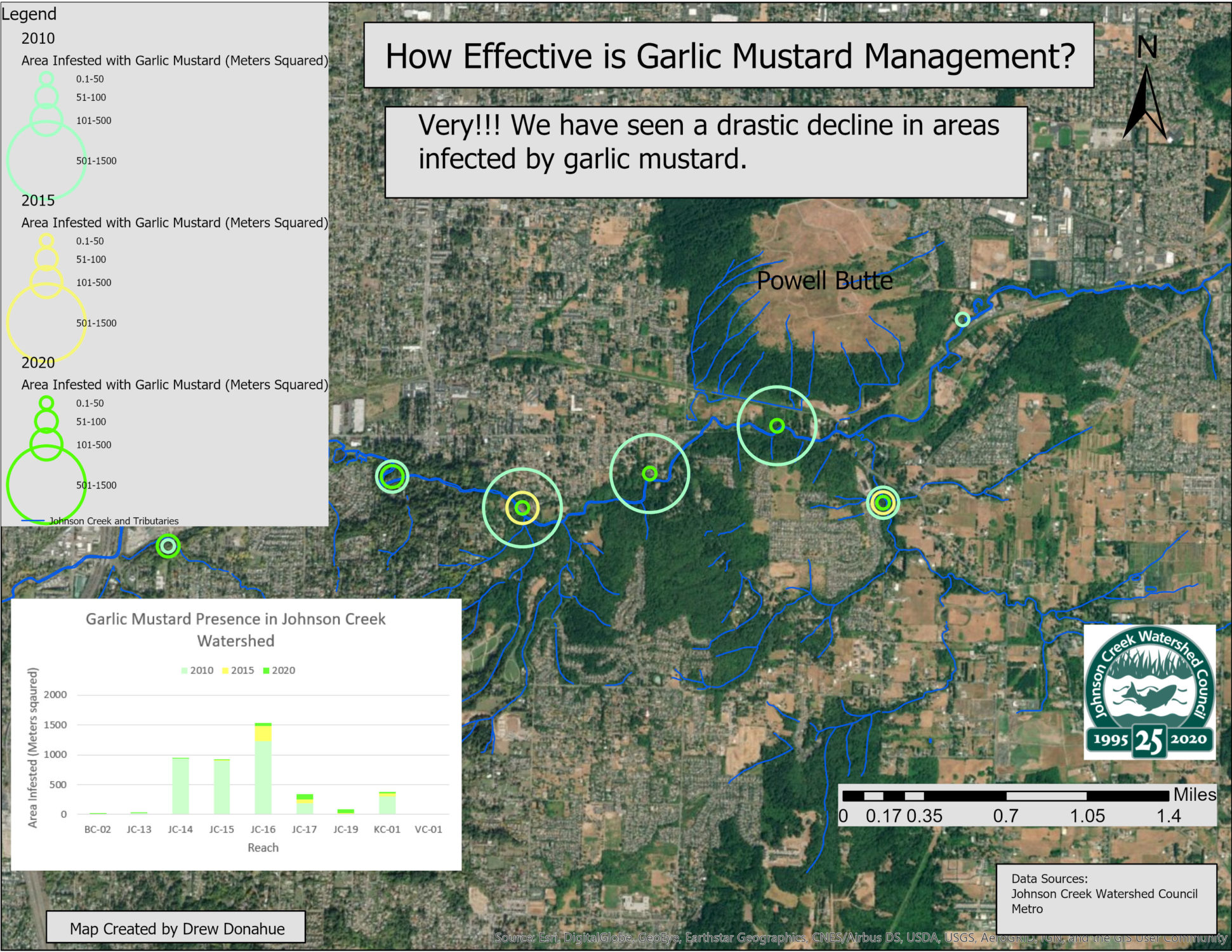The width and height of the screenshot is (1232, 952).
Task: Click the small infestation circle near Powell Butte
Action: 962,319
